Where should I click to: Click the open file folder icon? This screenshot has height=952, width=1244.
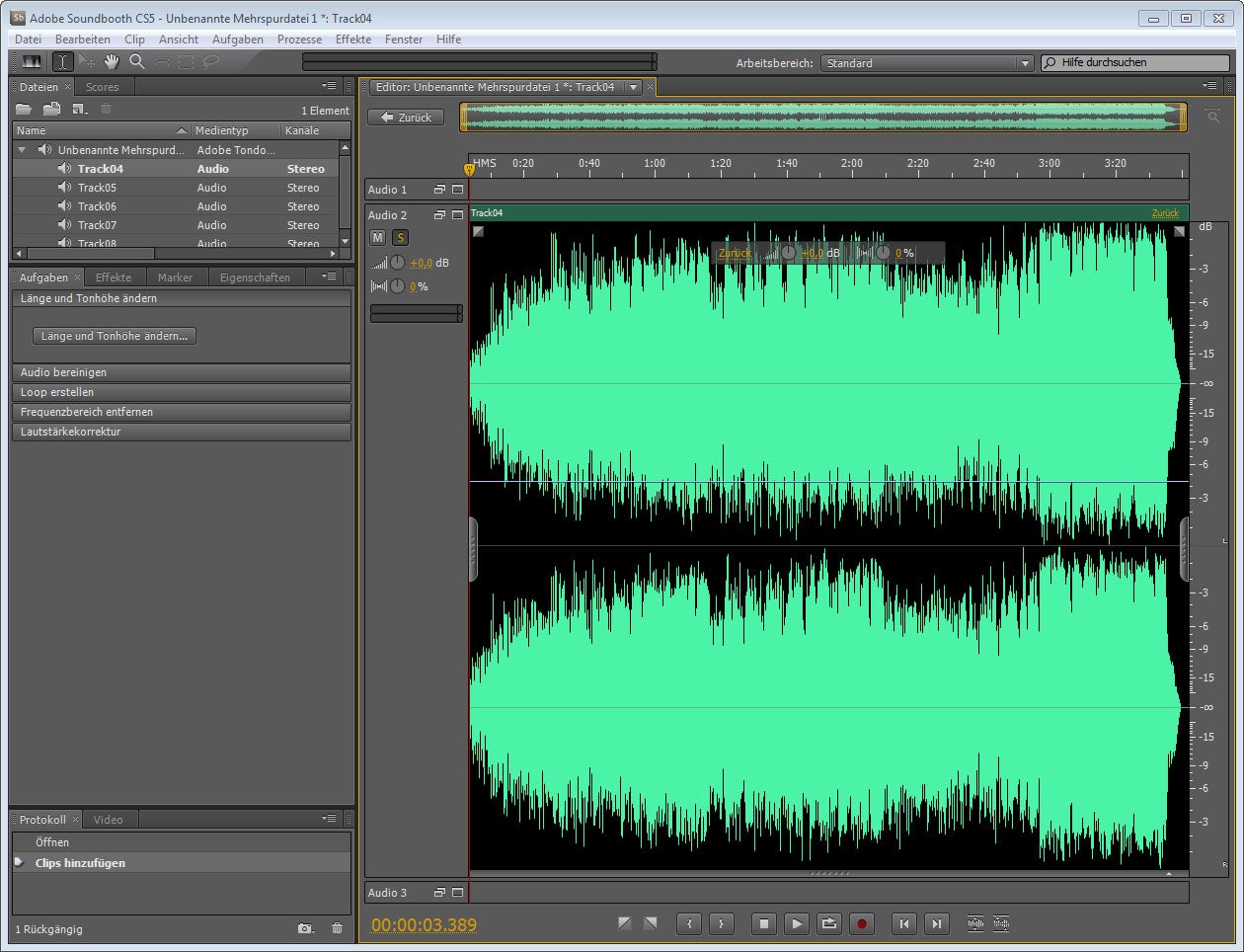click(24, 110)
